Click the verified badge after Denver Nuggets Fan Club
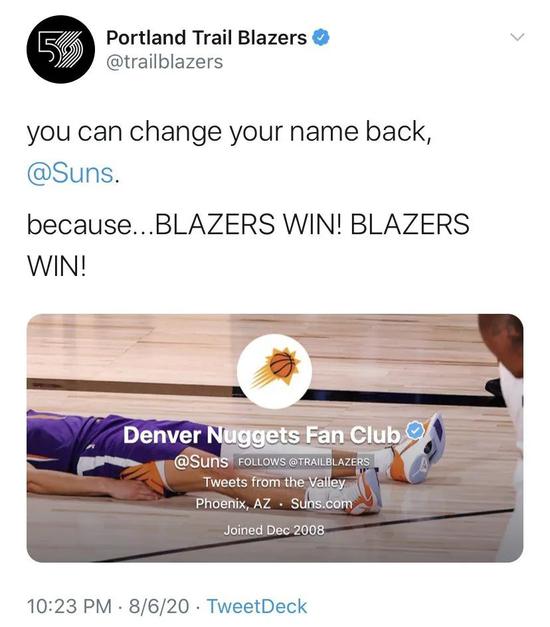The width and height of the screenshot is (550, 627). point(415,431)
